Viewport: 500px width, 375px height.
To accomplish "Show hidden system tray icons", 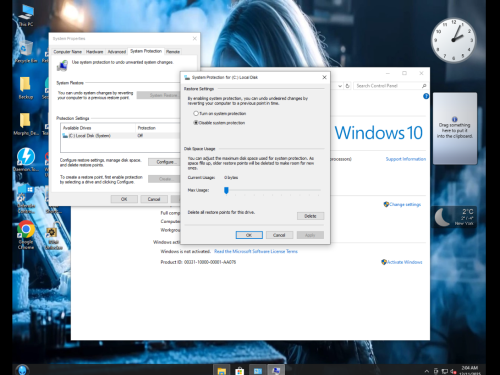I will (x=426, y=371).
